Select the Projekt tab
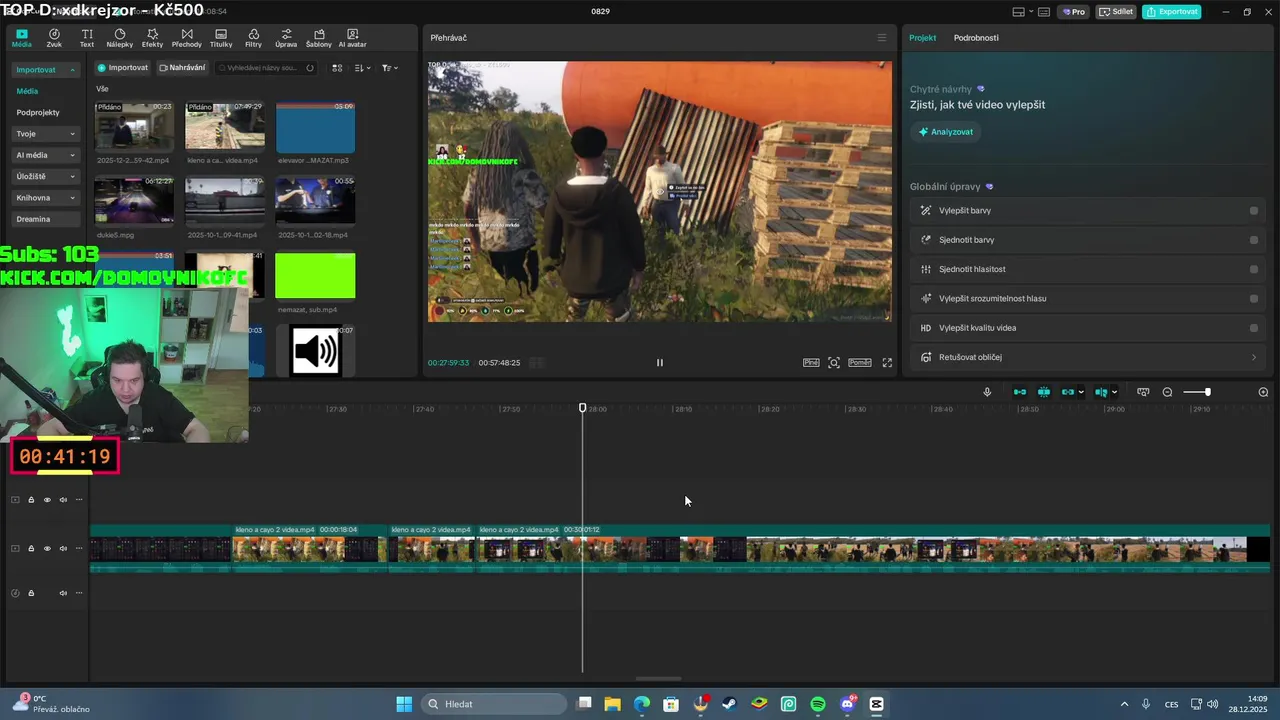This screenshot has height=720, width=1280. 922,38
